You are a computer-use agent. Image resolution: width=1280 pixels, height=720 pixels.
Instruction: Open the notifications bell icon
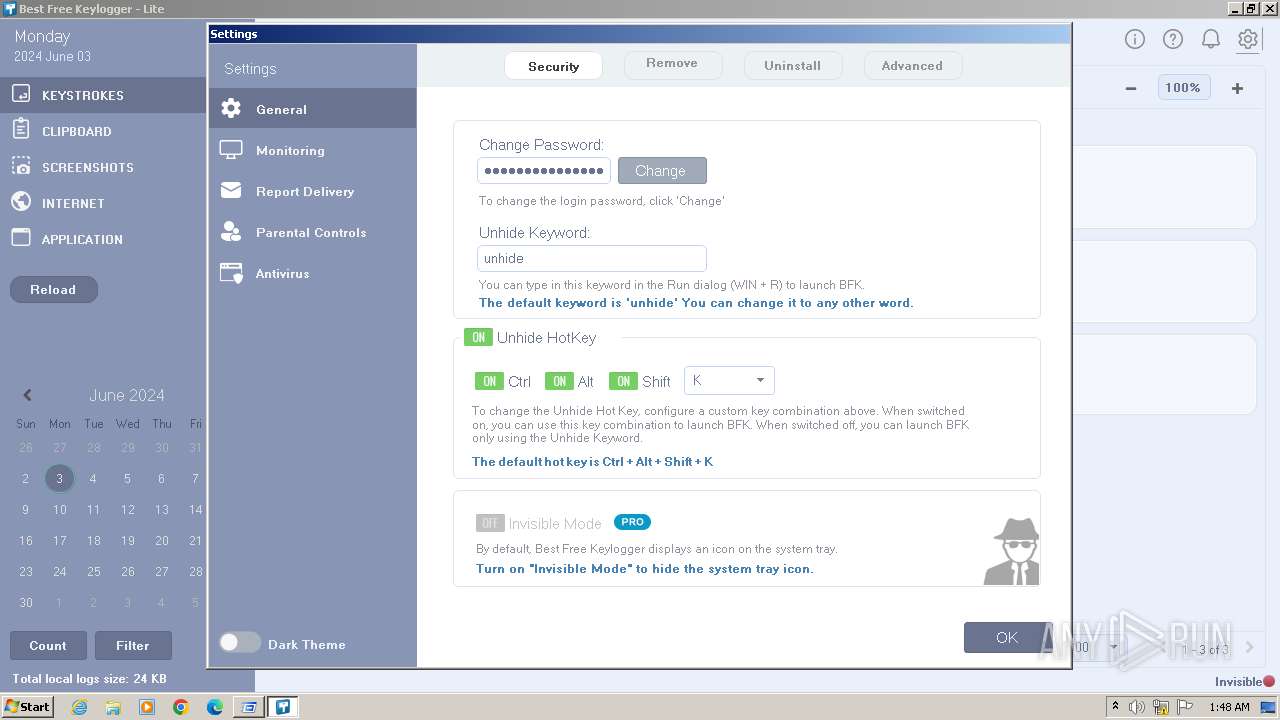pyautogui.click(x=1210, y=39)
